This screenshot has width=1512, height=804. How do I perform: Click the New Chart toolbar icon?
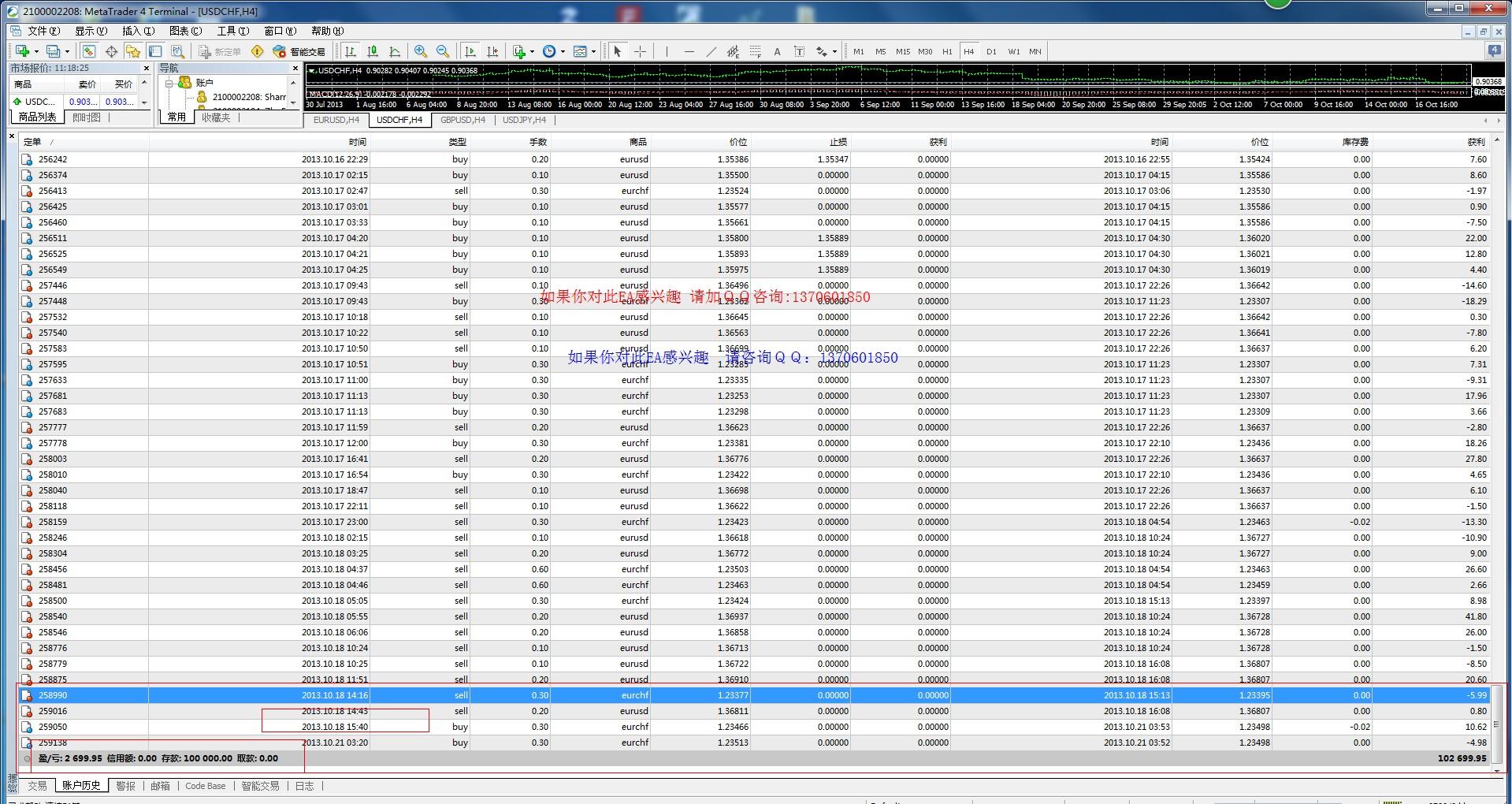pyautogui.click(x=22, y=51)
